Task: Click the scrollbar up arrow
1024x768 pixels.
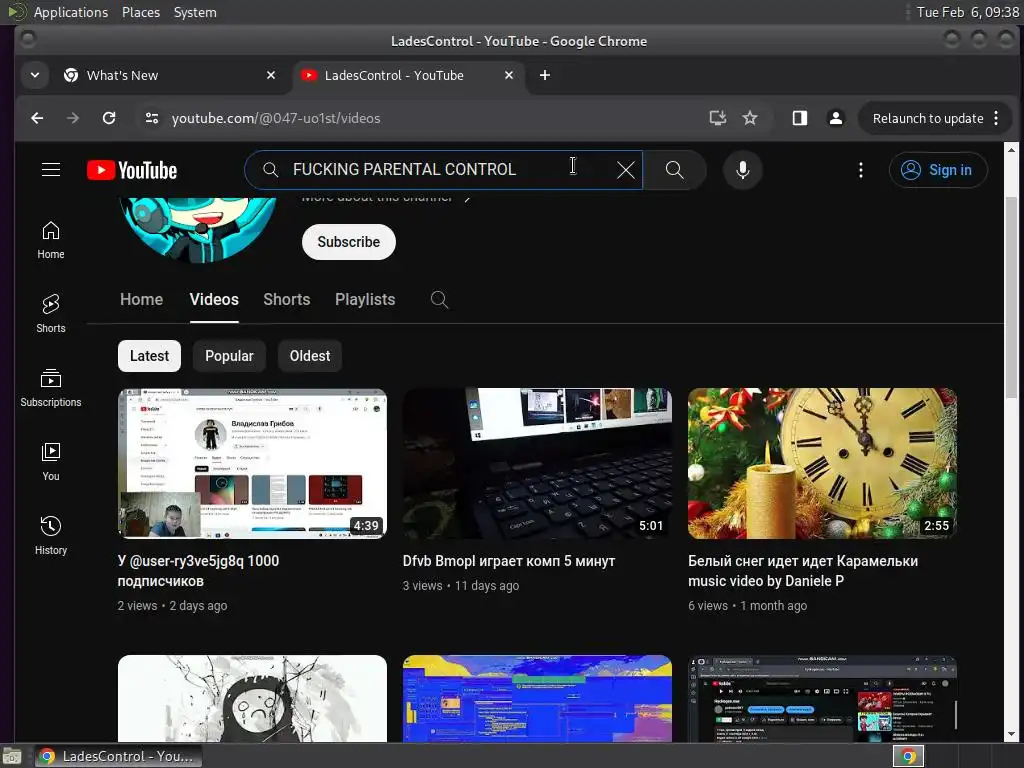Action: 1011,150
